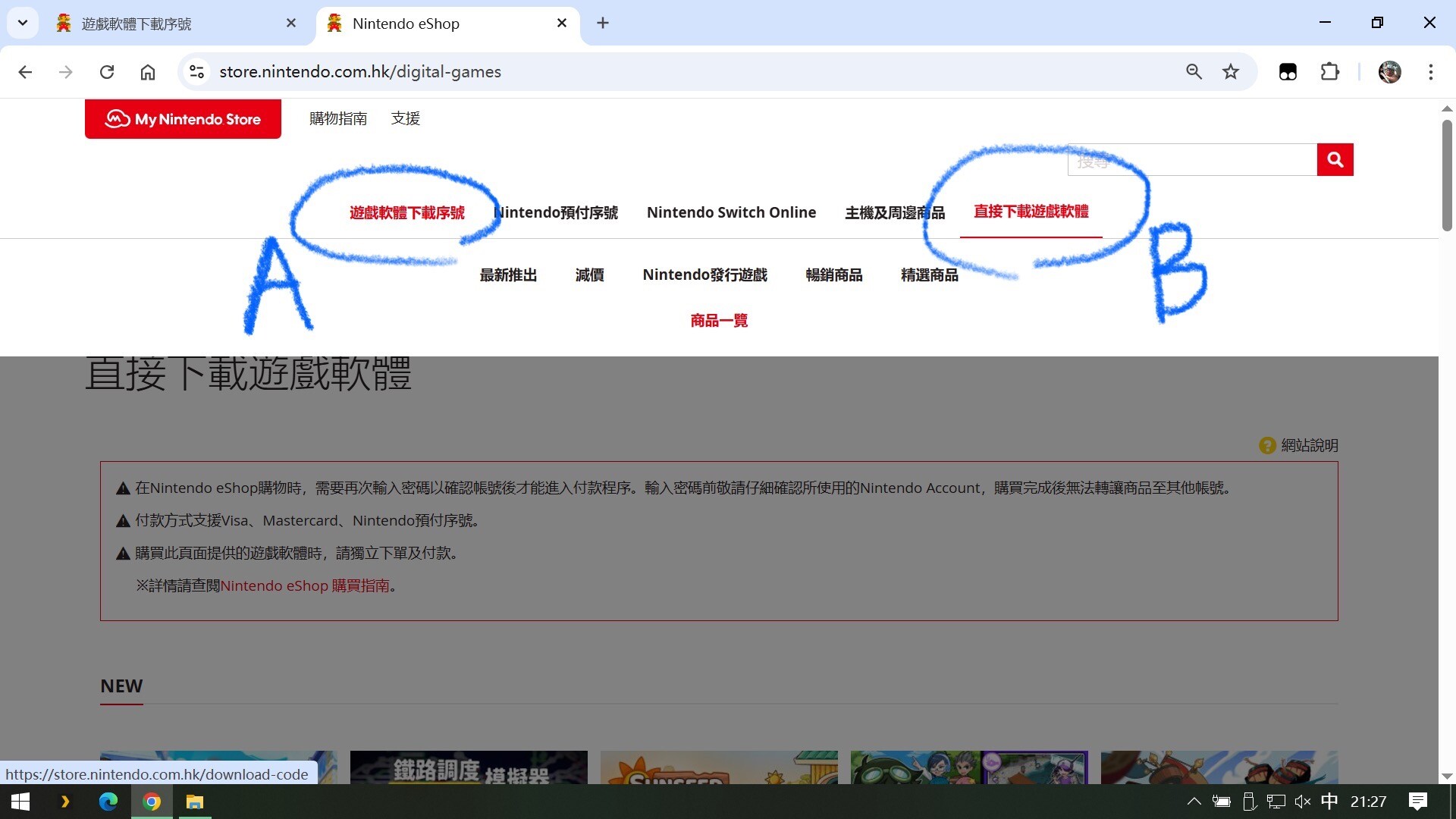Open the 鐵路調度模擬器 game thumbnail

click(469, 767)
